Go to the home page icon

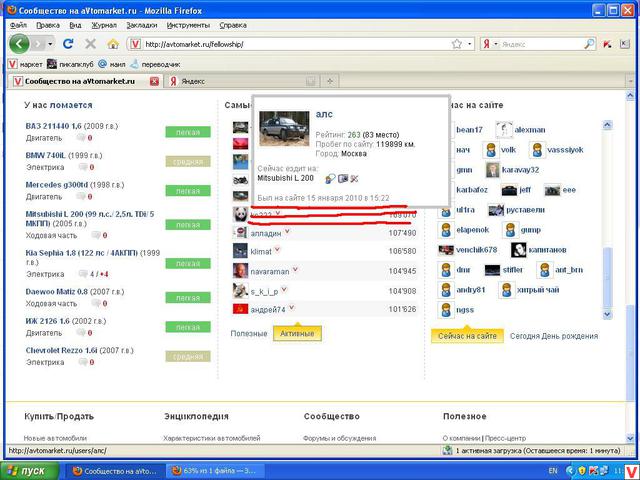pyautogui.click(x=113, y=44)
